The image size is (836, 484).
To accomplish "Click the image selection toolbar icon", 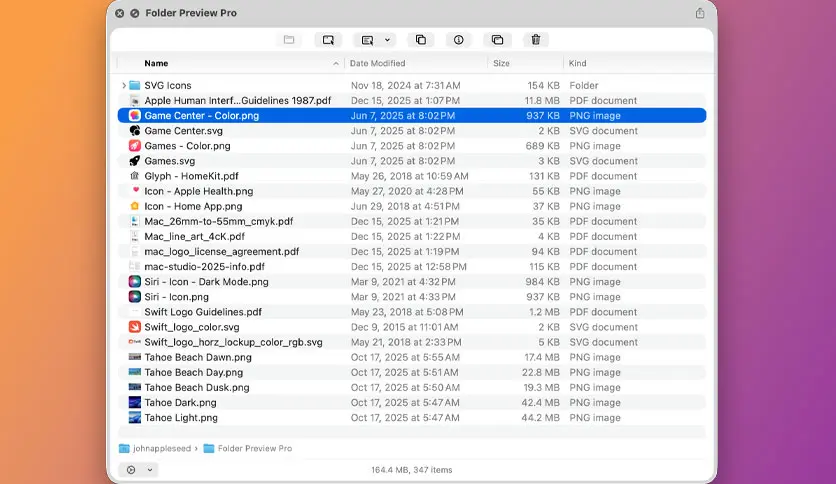I will point(328,39).
